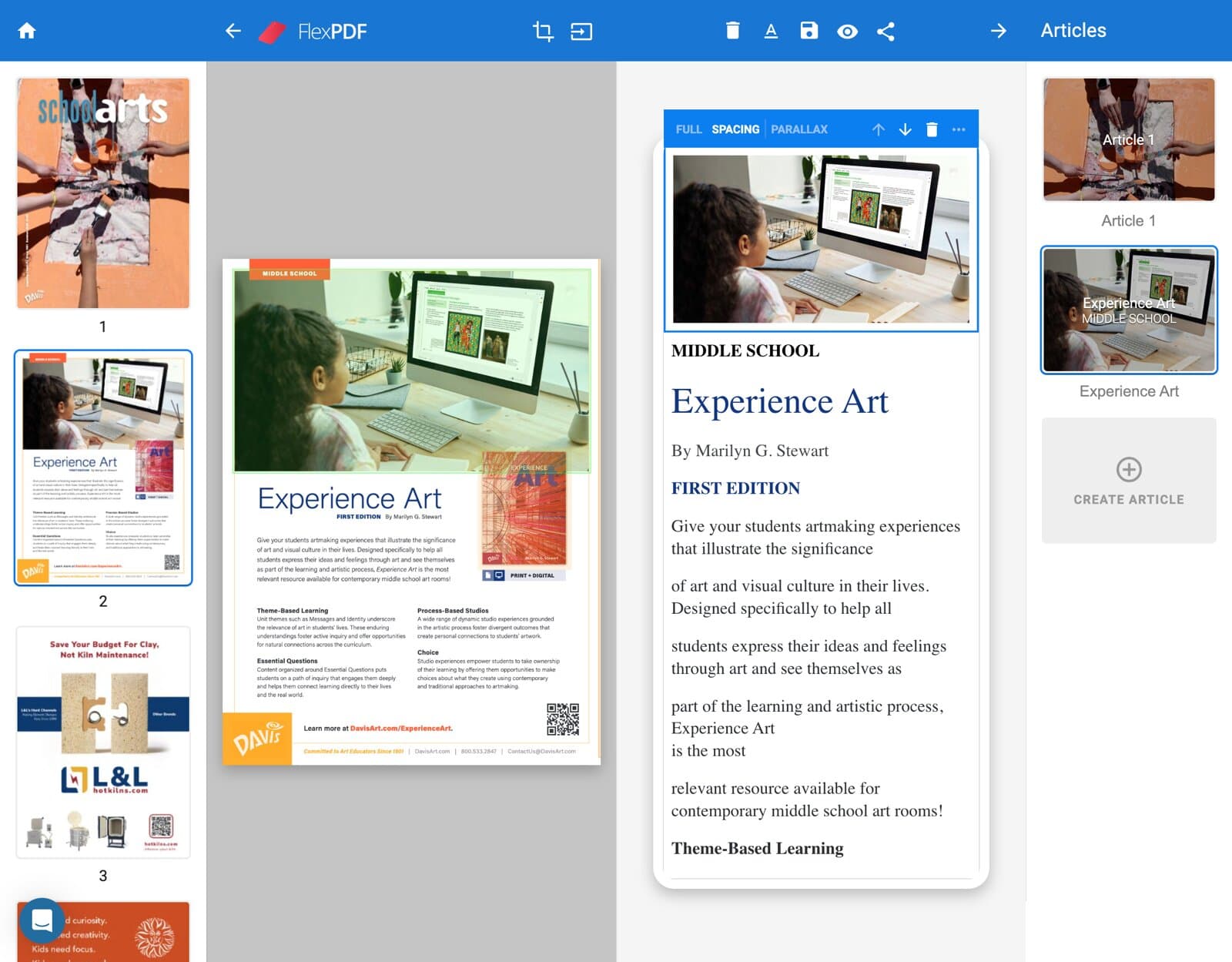1232x962 pixels.
Task: Click the import-to-frame icon beside crop
Action: (581, 31)
